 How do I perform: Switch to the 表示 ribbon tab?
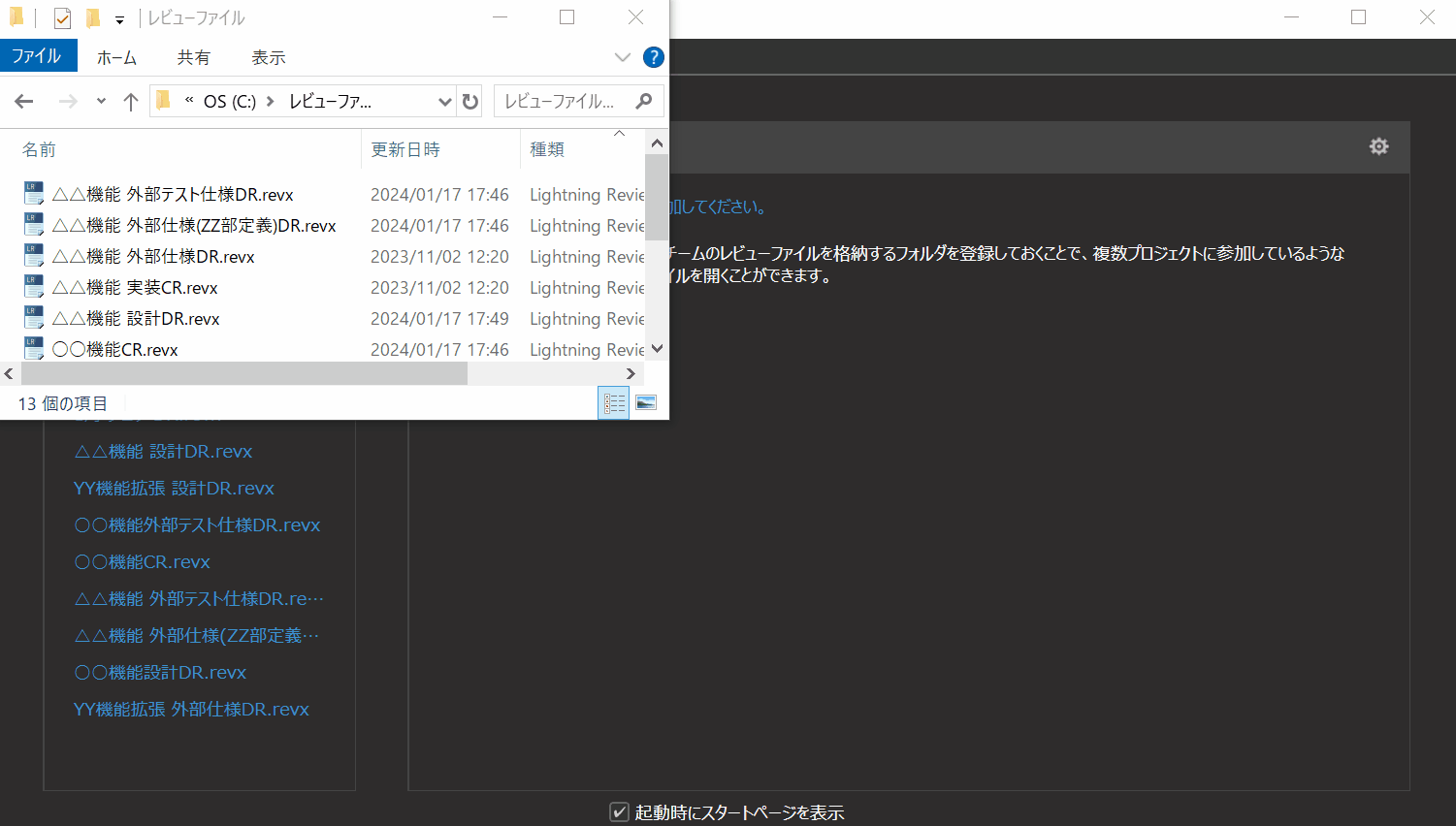269,58
